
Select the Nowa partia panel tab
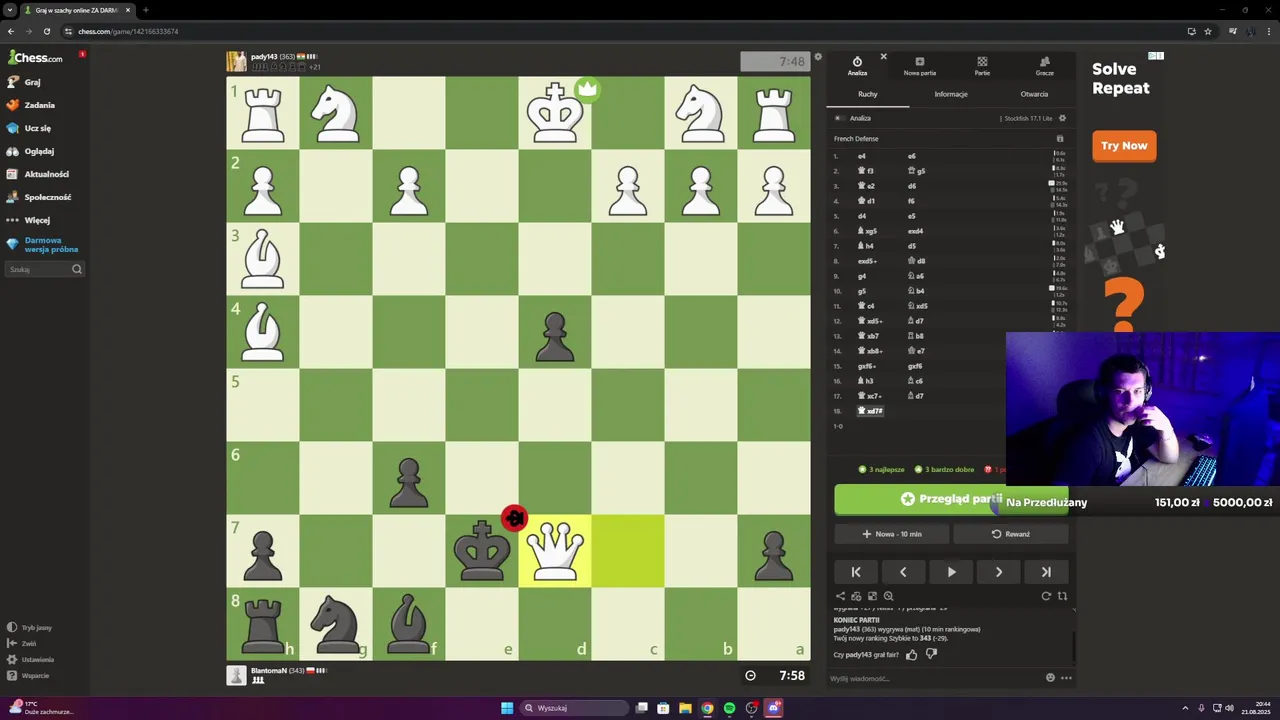coord(920,66)
